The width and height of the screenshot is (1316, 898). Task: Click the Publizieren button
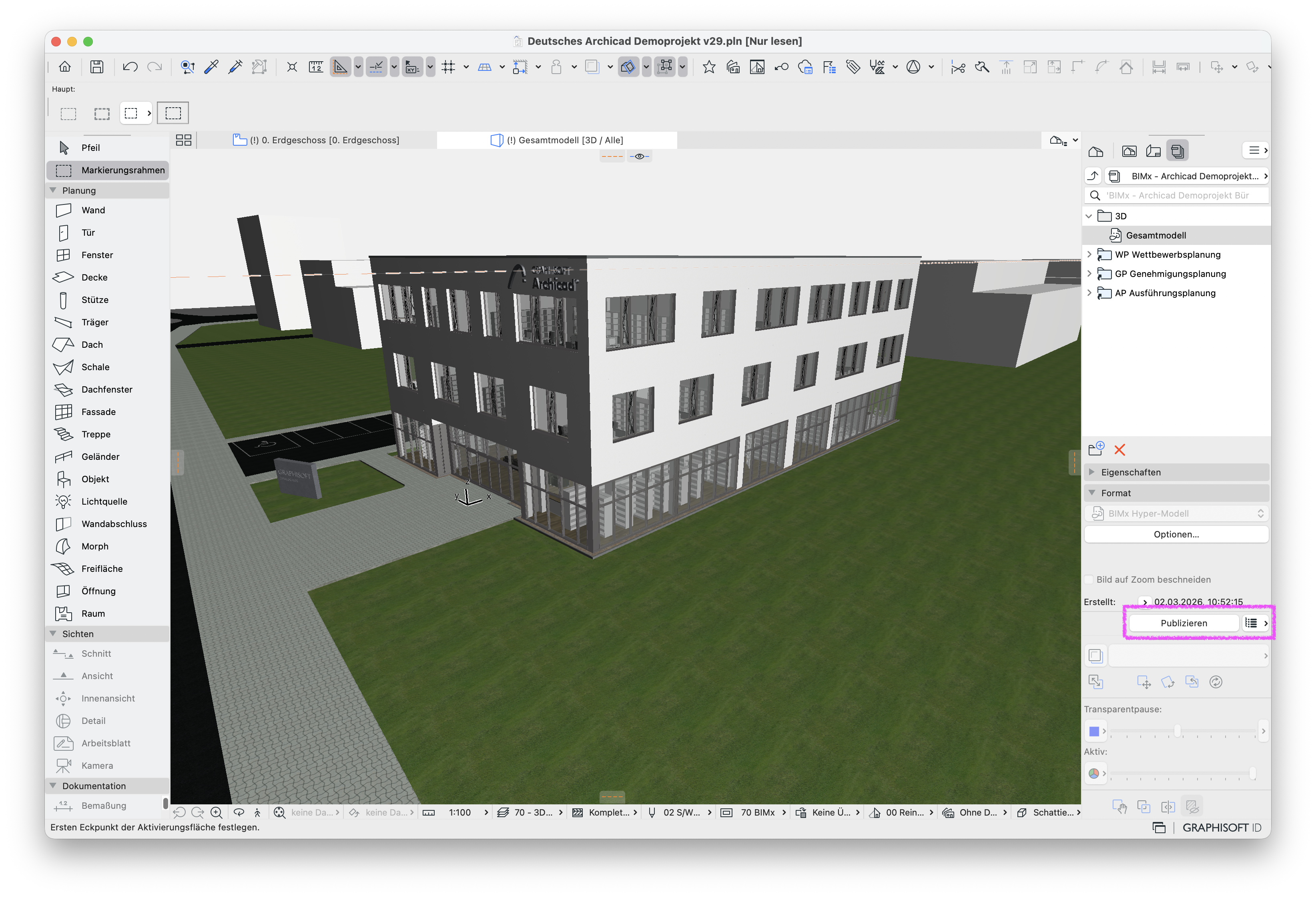point(1184,623)
